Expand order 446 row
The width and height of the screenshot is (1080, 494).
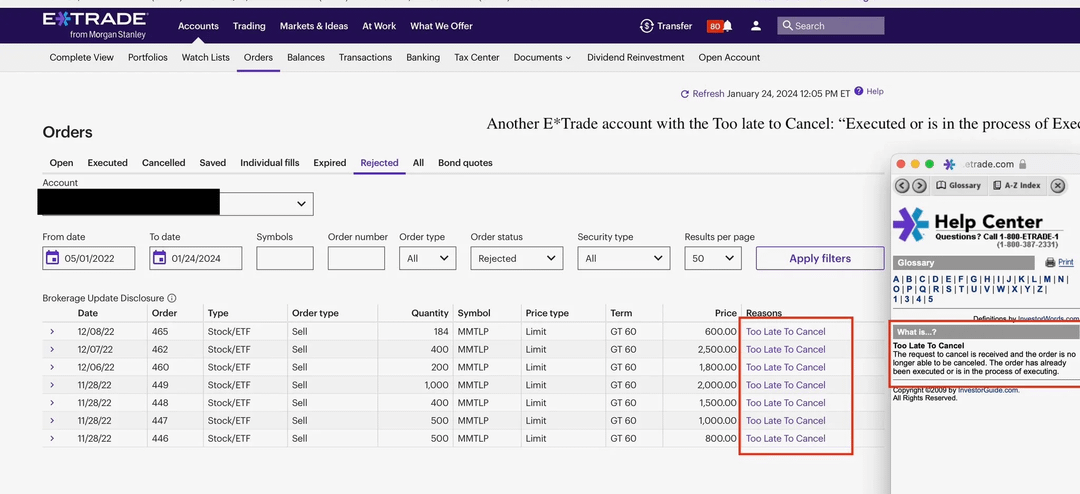click(x=52, y=439)
